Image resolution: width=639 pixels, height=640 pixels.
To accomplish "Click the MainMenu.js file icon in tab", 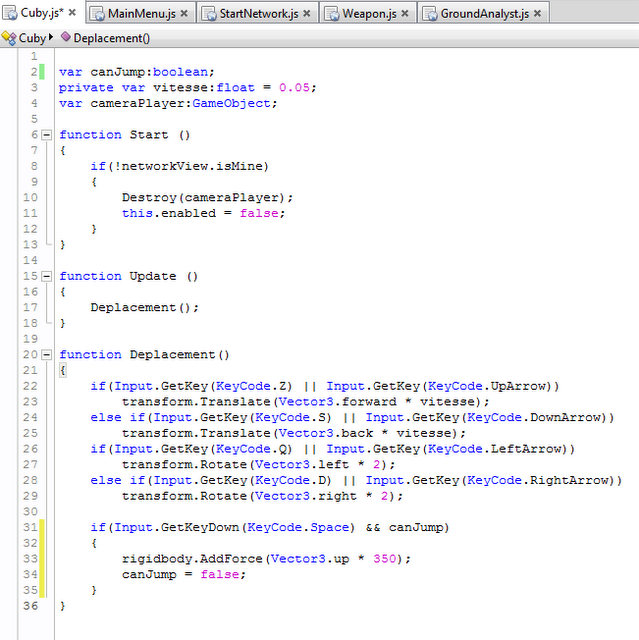I will coord(97,14).
